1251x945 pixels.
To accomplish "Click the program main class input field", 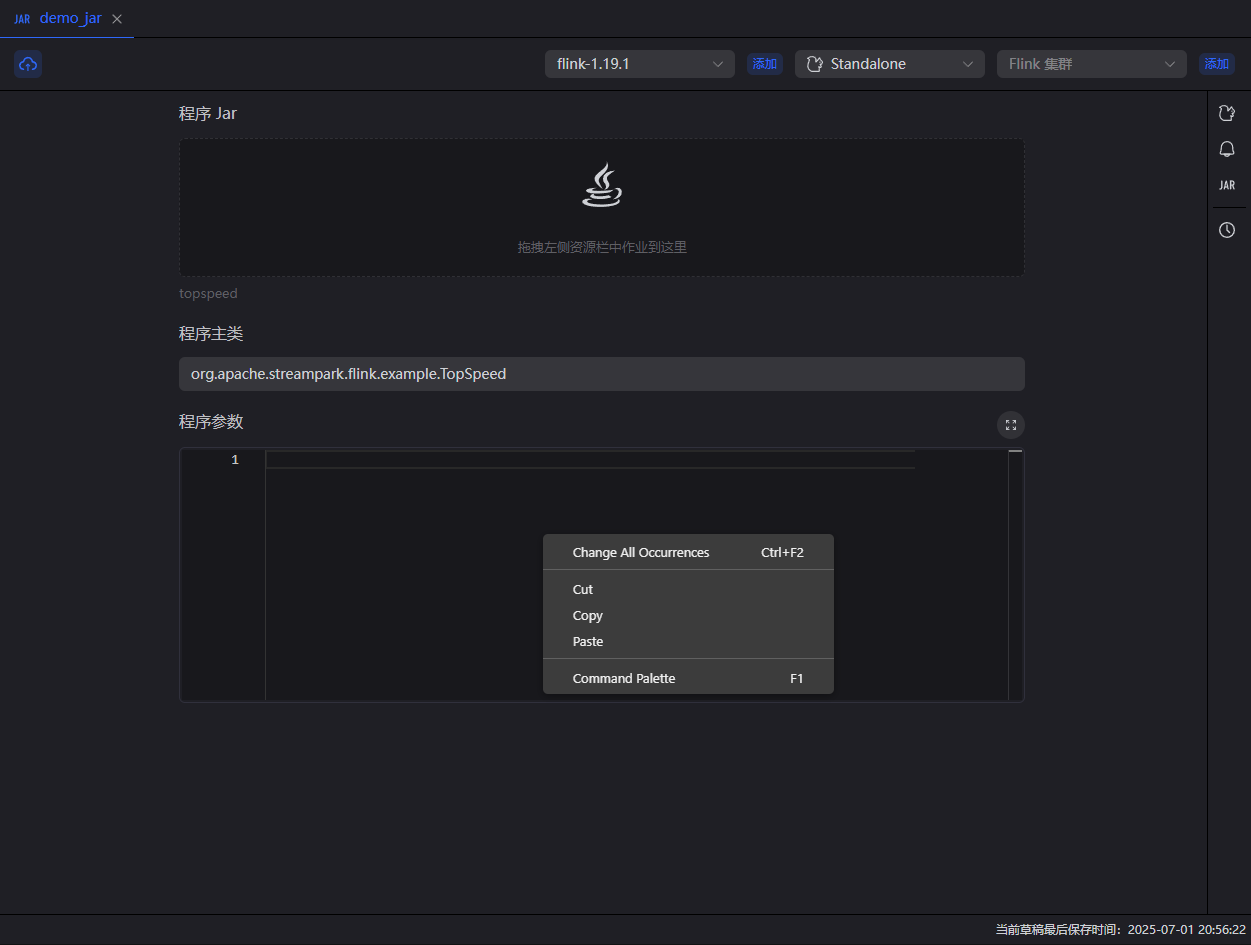I will (601, 374).
